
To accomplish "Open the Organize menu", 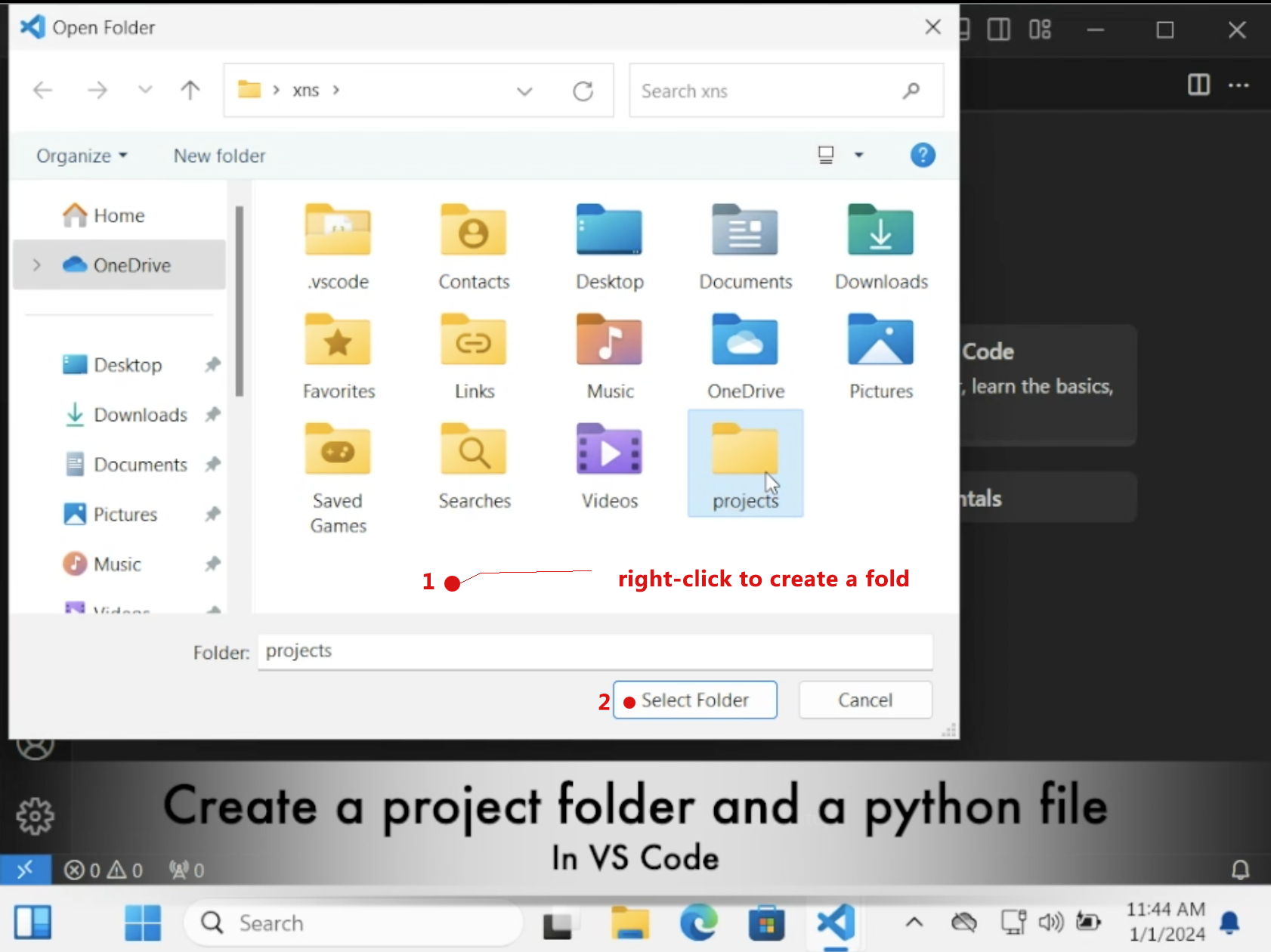I will (x=82, y=156).
